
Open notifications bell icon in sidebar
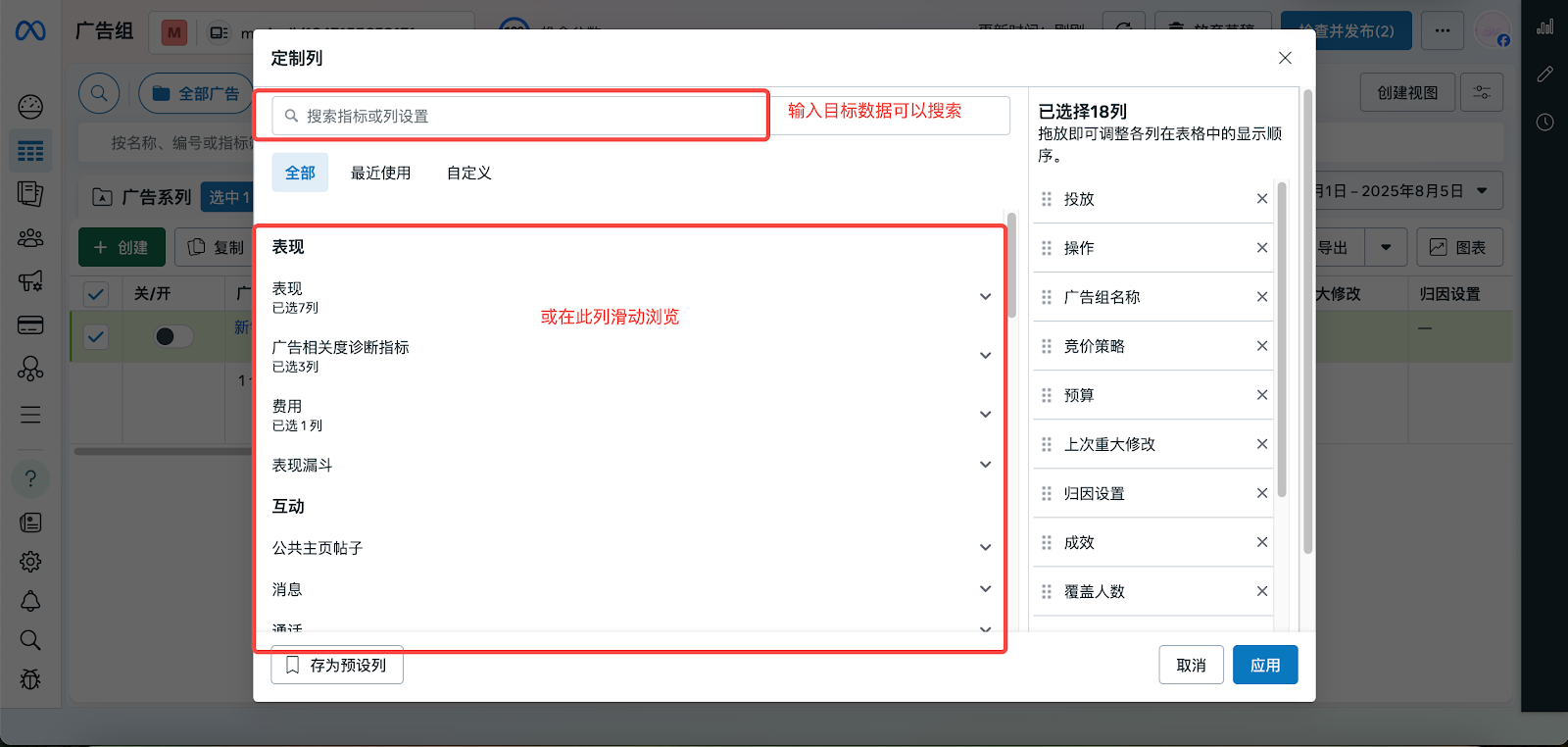coord(30,601)
